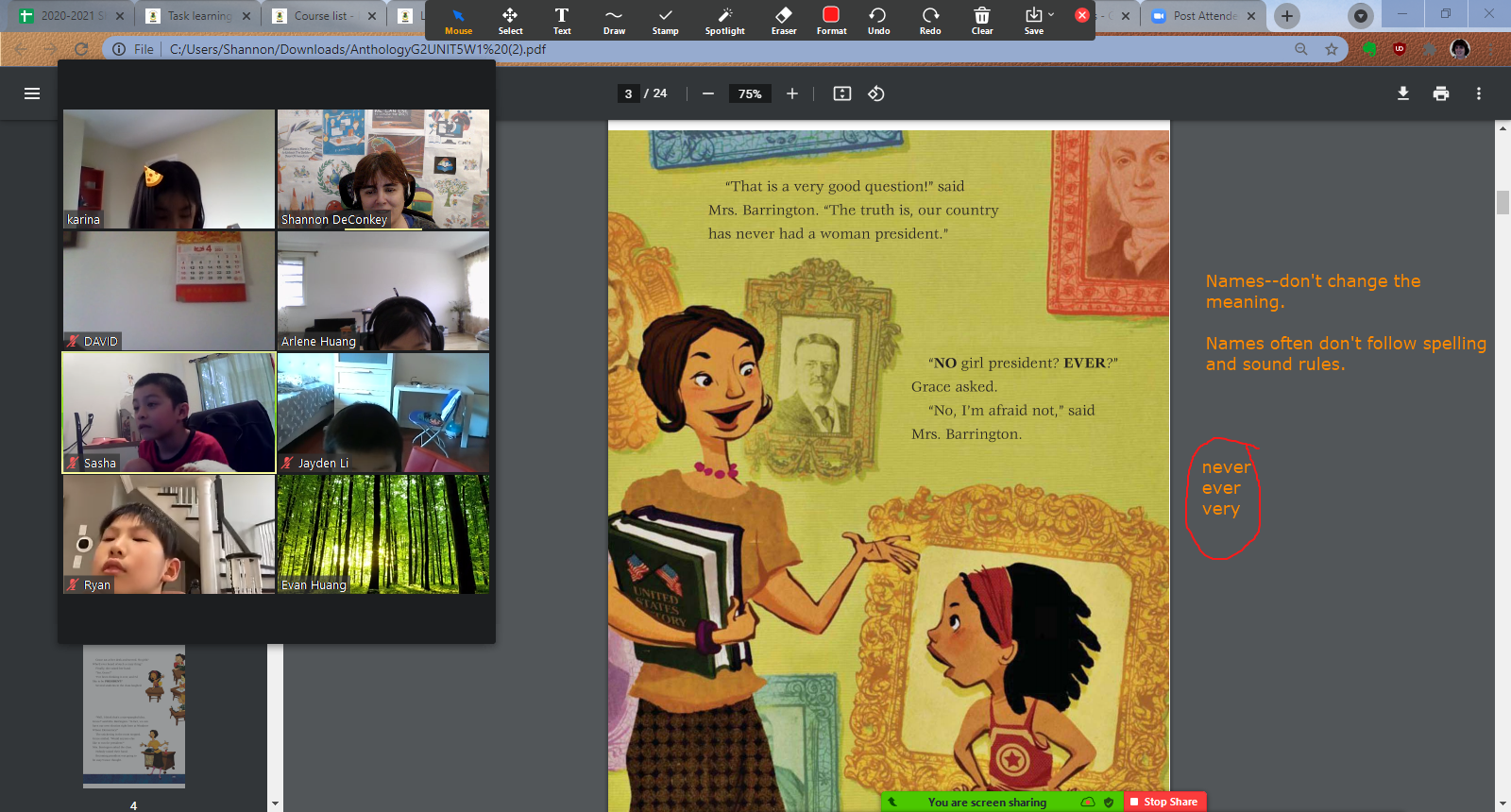Stop Share in Zoom
Image resolution: width=1511 pixels, height=812 pixels.
point(1164,802)
